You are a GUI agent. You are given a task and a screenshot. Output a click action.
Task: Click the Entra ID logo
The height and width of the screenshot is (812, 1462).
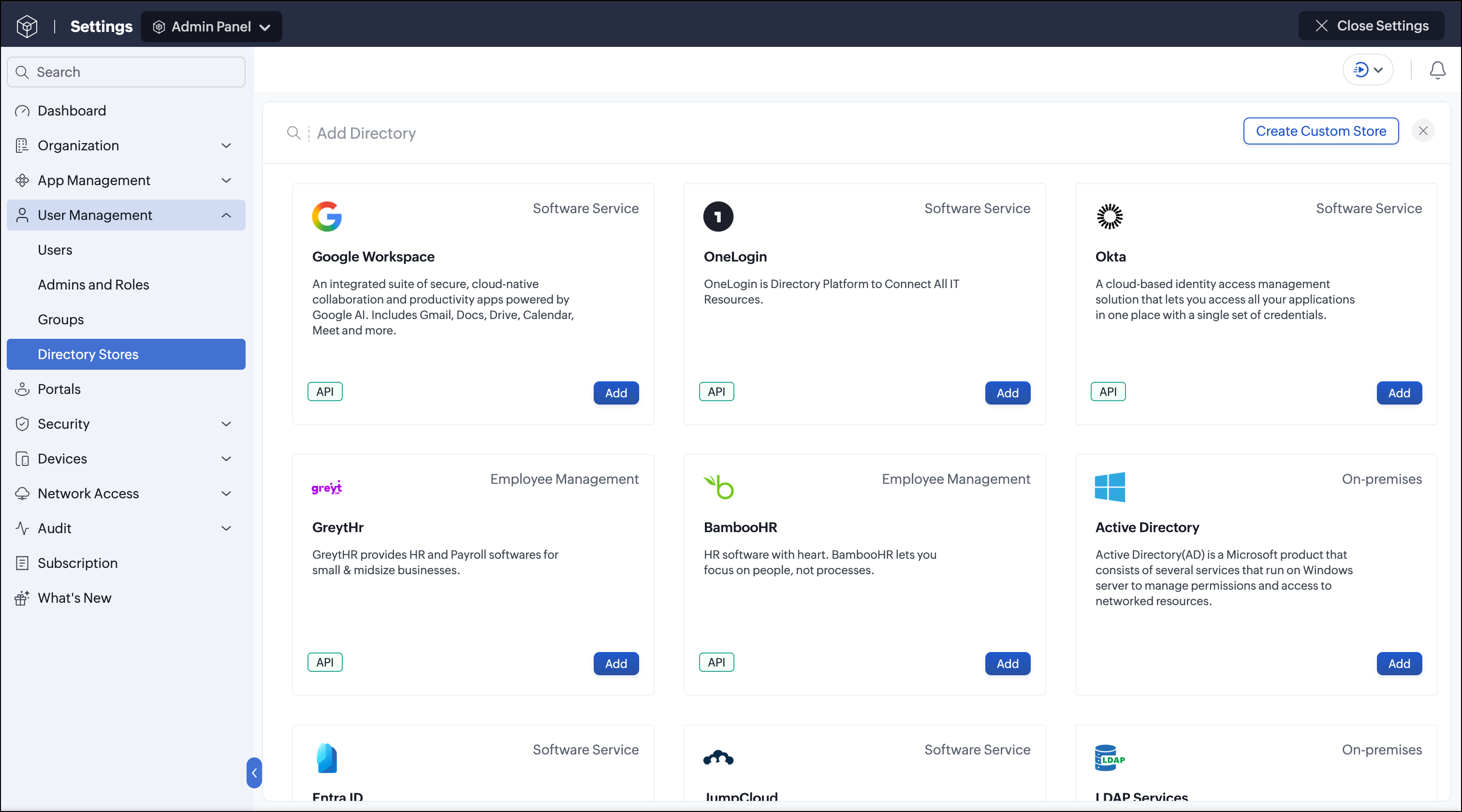327,758
